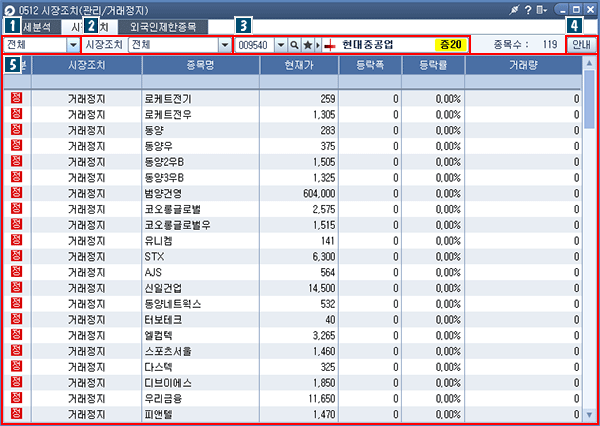Viewport: 600px width, 426px height.
Task: Click the red 정 icon for 스포츠서울
Action: (x=16, y=351)
